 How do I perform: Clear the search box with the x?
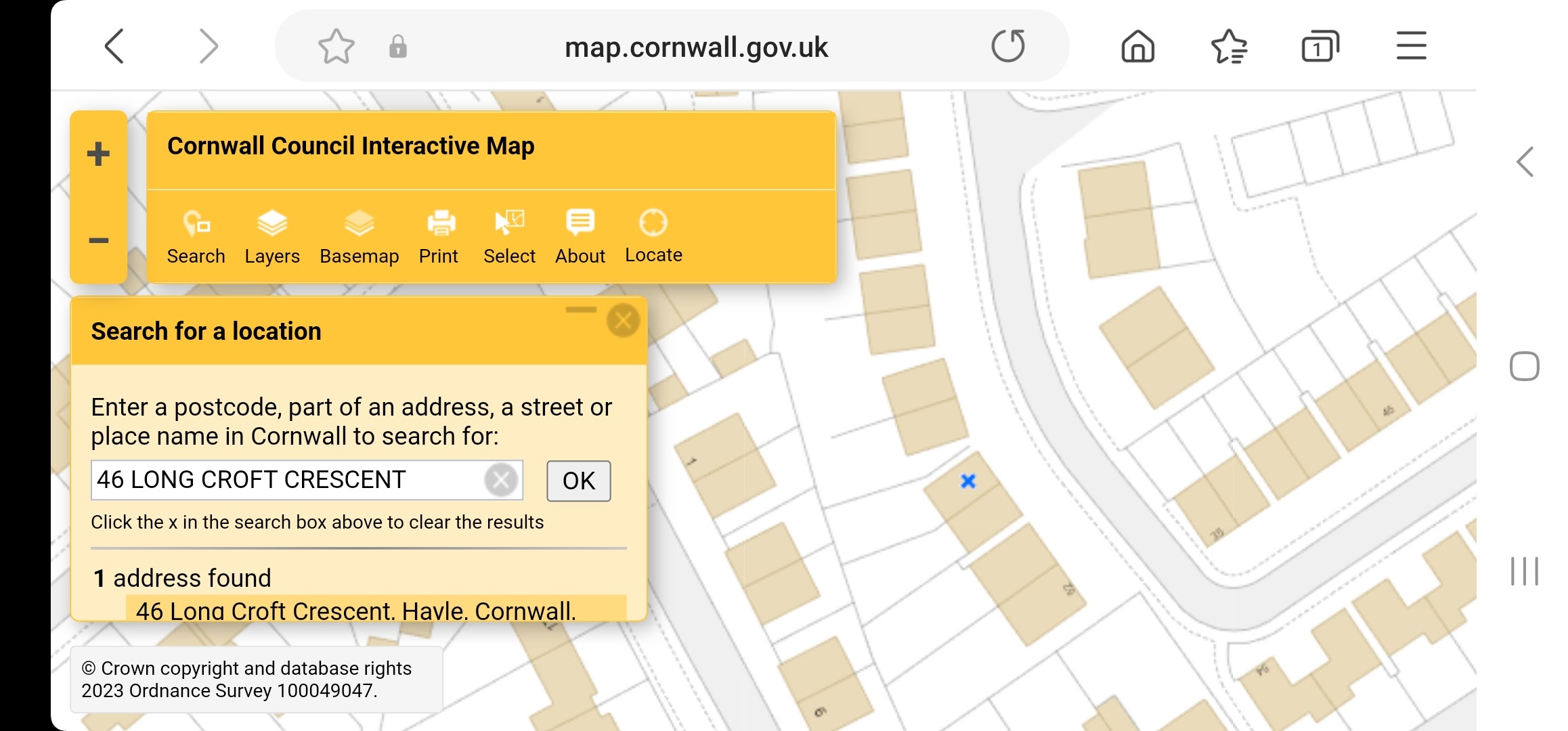[x=501, y=481]
